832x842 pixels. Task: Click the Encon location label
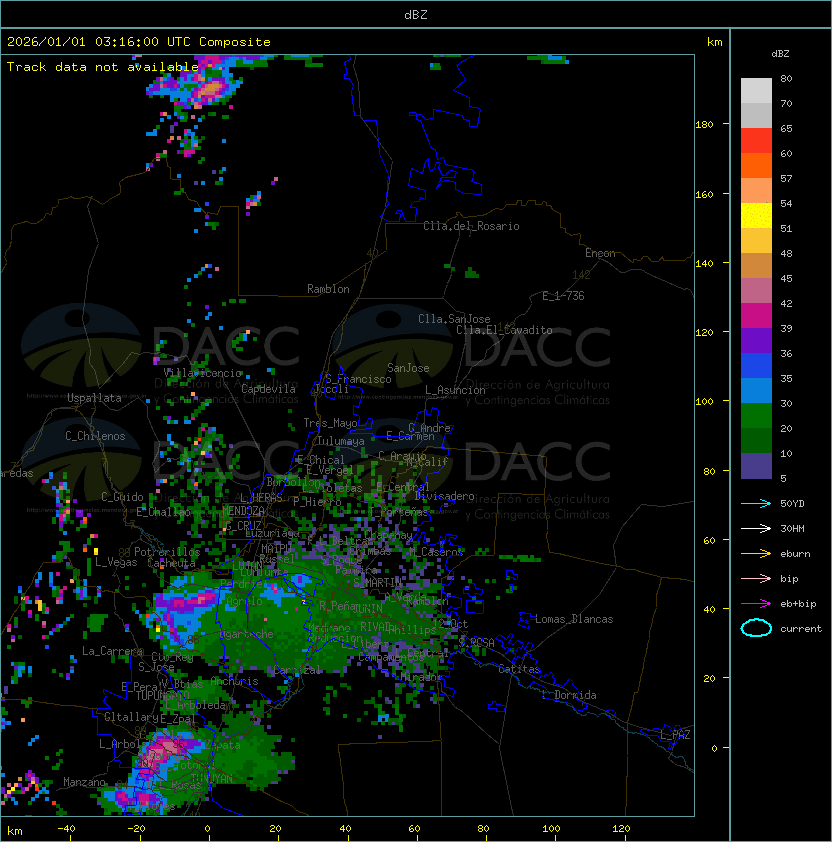[600, 253]
